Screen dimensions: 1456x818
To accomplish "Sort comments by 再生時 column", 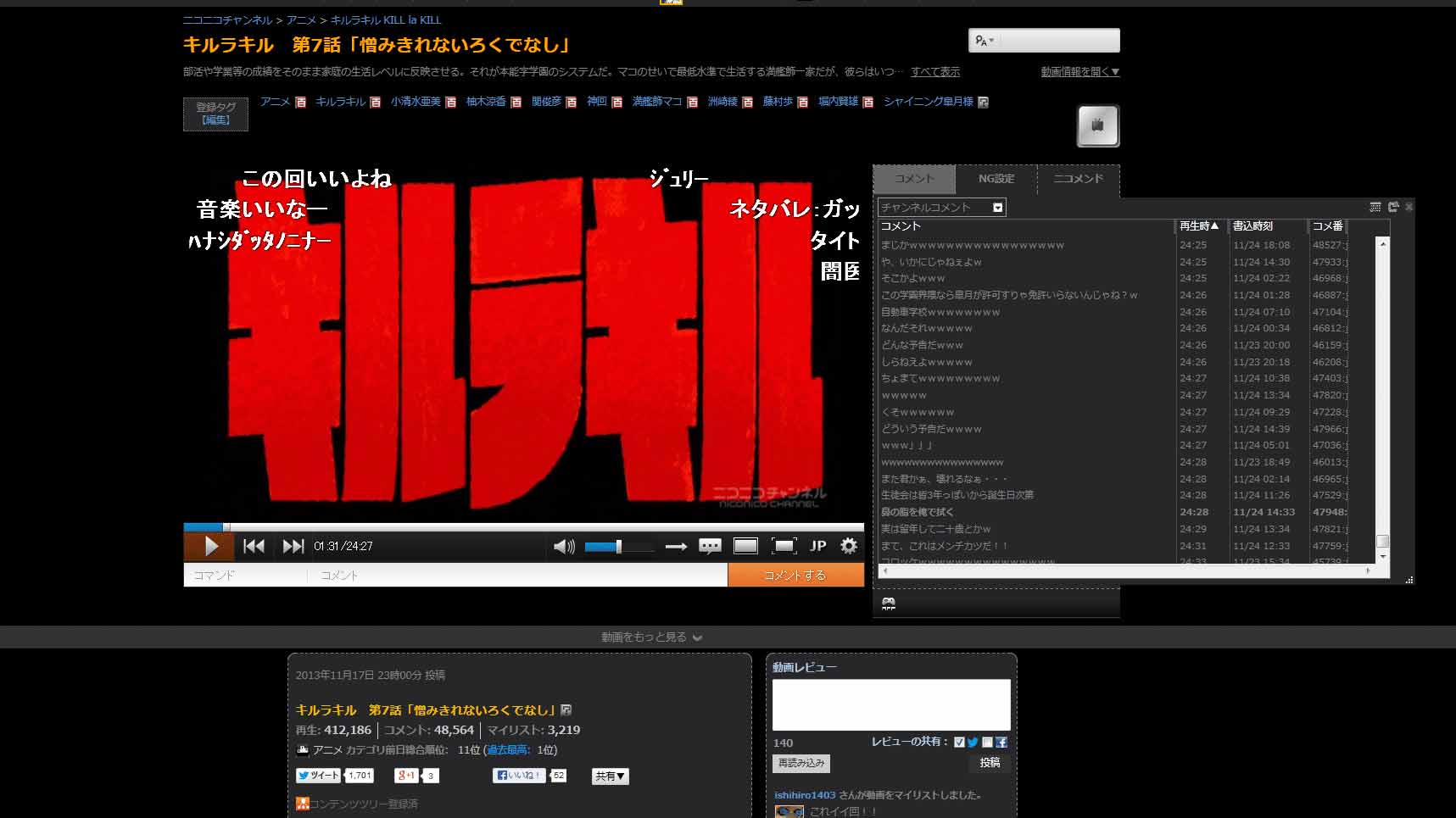I will point(1199,226).
